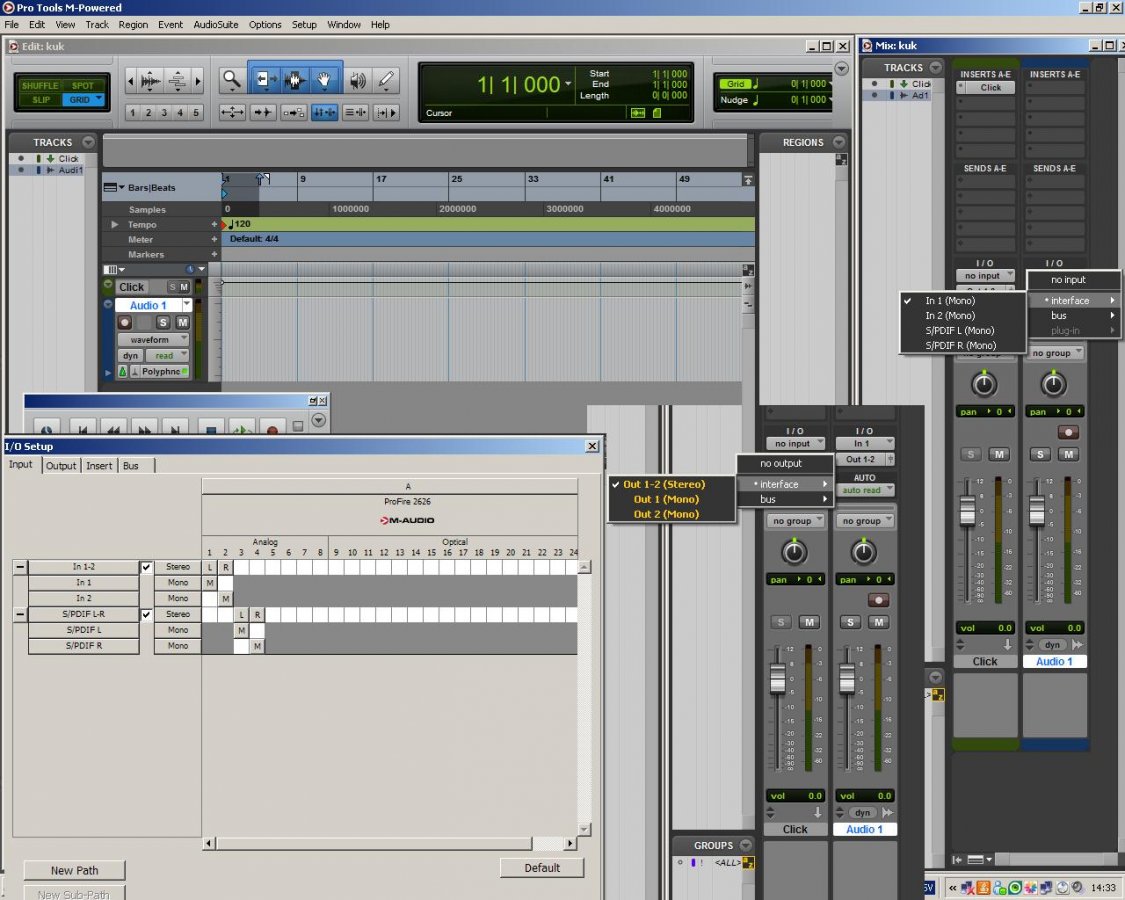
Task: Open the Edit window toolbar round menu icon
Action: click(841, 68)
